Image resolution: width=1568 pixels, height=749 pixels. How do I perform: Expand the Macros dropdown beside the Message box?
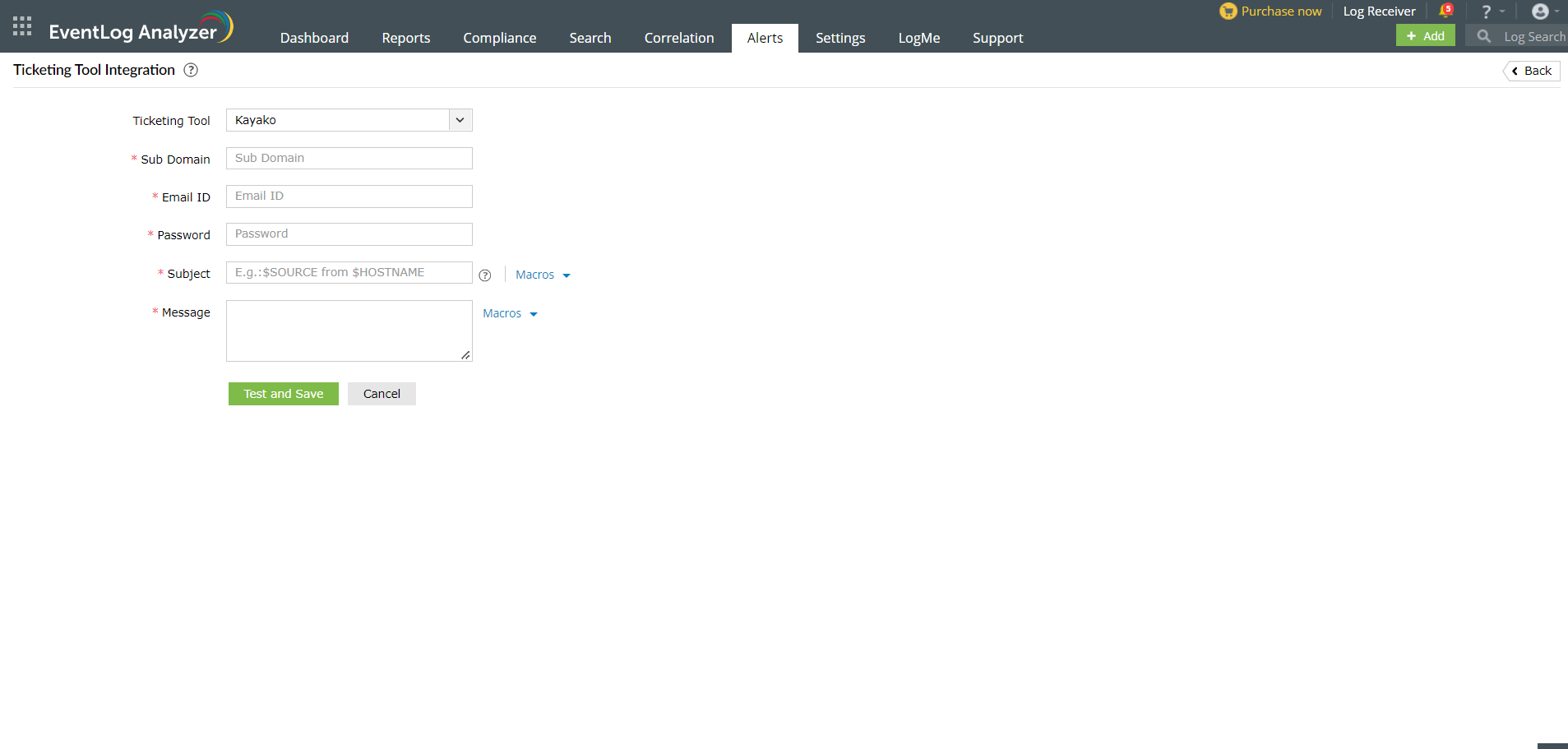pos(510,312)
